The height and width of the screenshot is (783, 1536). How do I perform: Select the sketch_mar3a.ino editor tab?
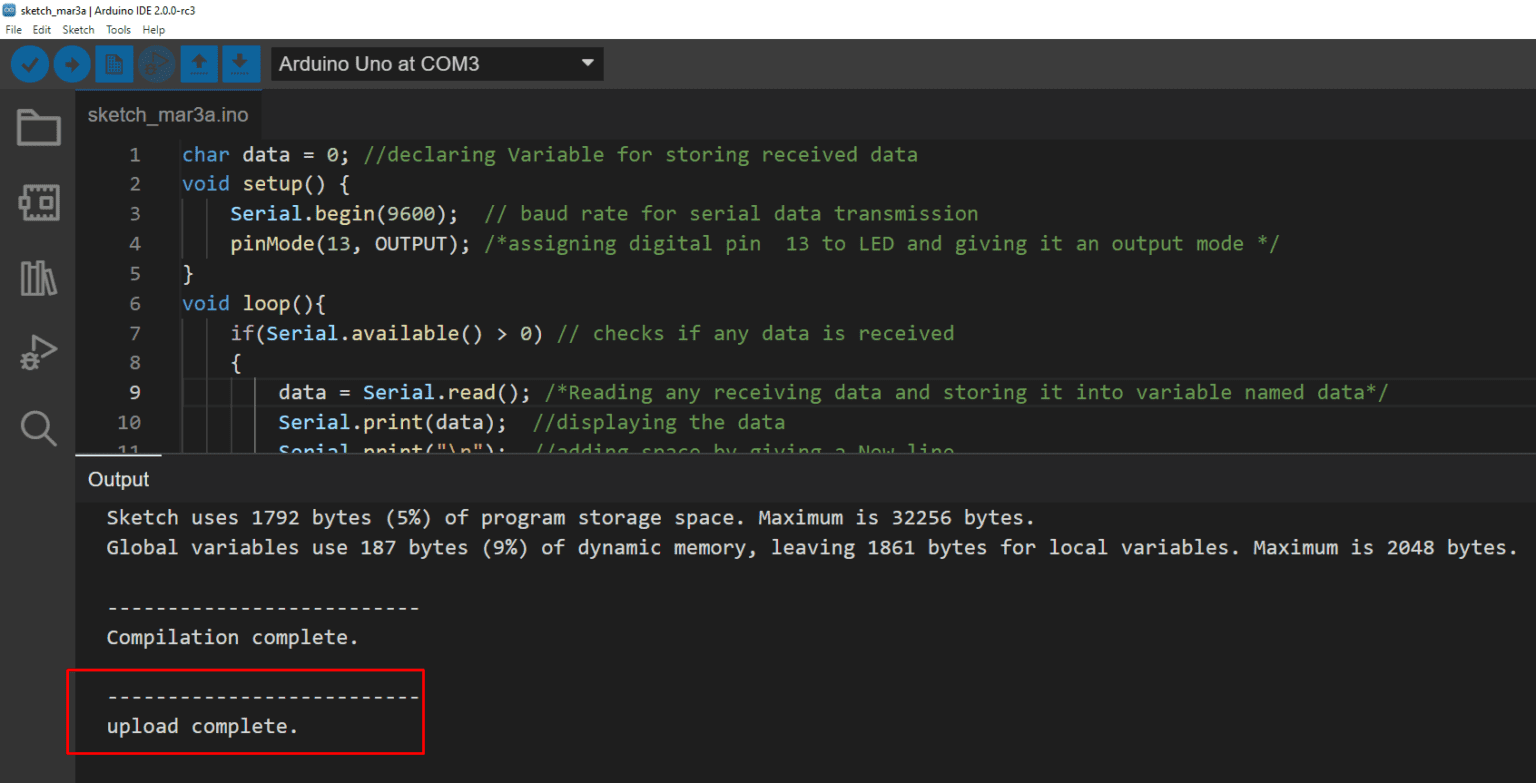tap(168, 115)
